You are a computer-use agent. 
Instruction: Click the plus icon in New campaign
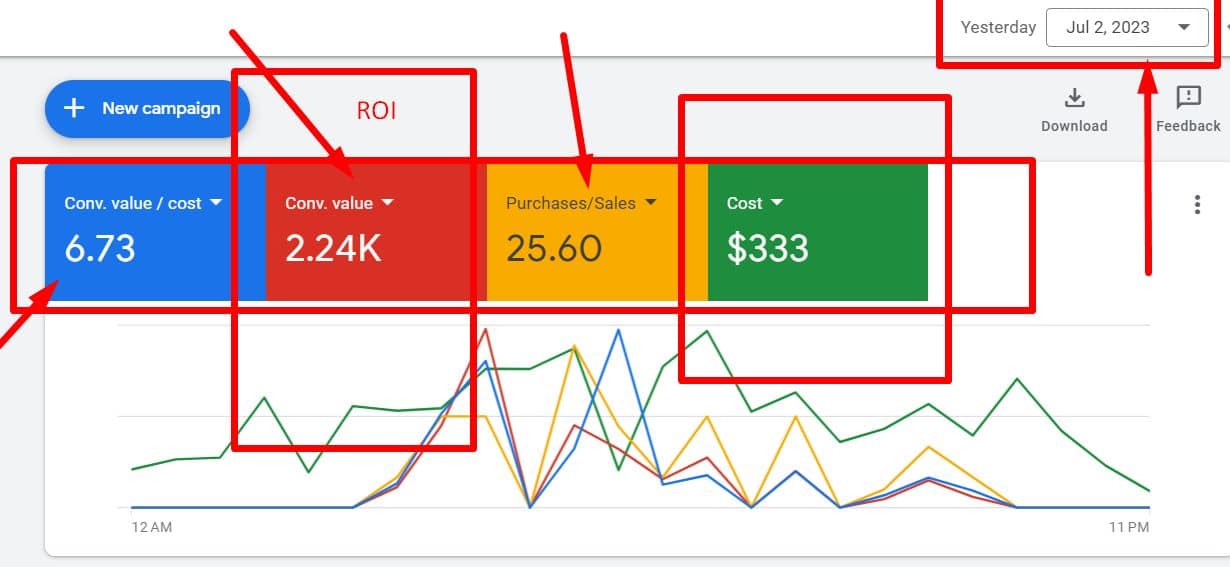pos(74,108)
